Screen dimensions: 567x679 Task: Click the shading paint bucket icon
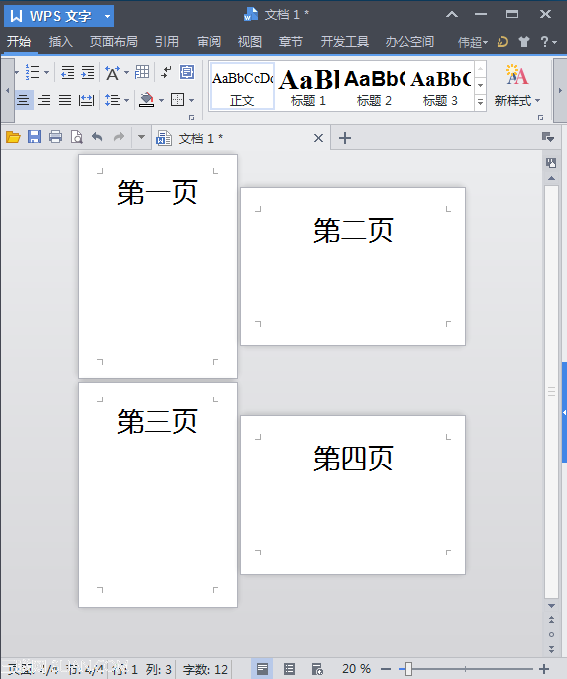tap(146, 100)
